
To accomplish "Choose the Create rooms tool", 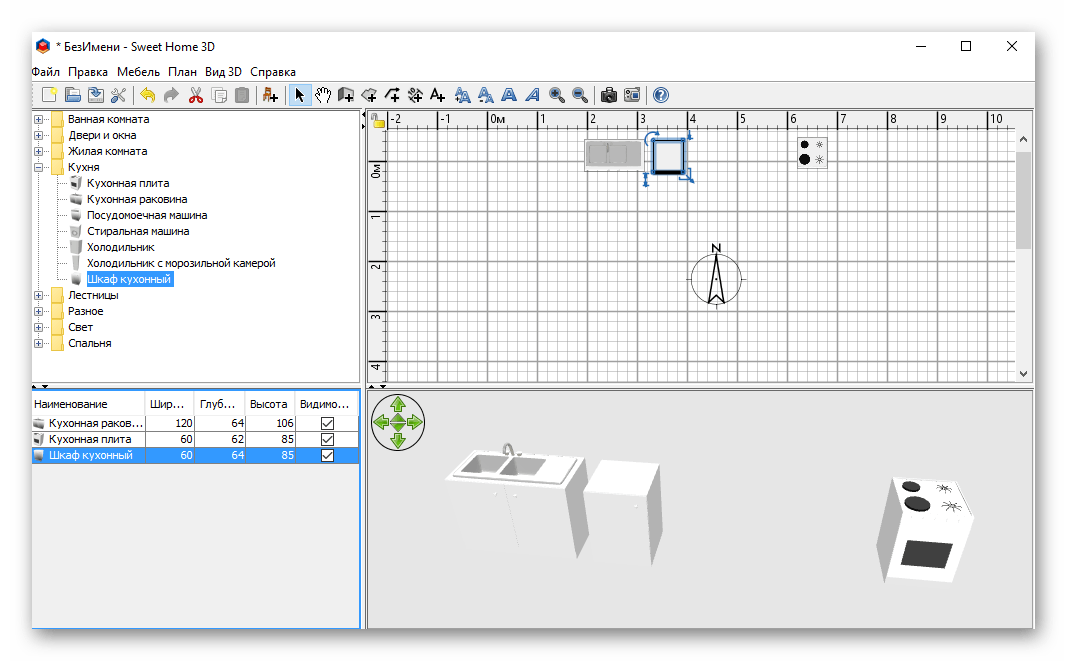I will [369, 95].
